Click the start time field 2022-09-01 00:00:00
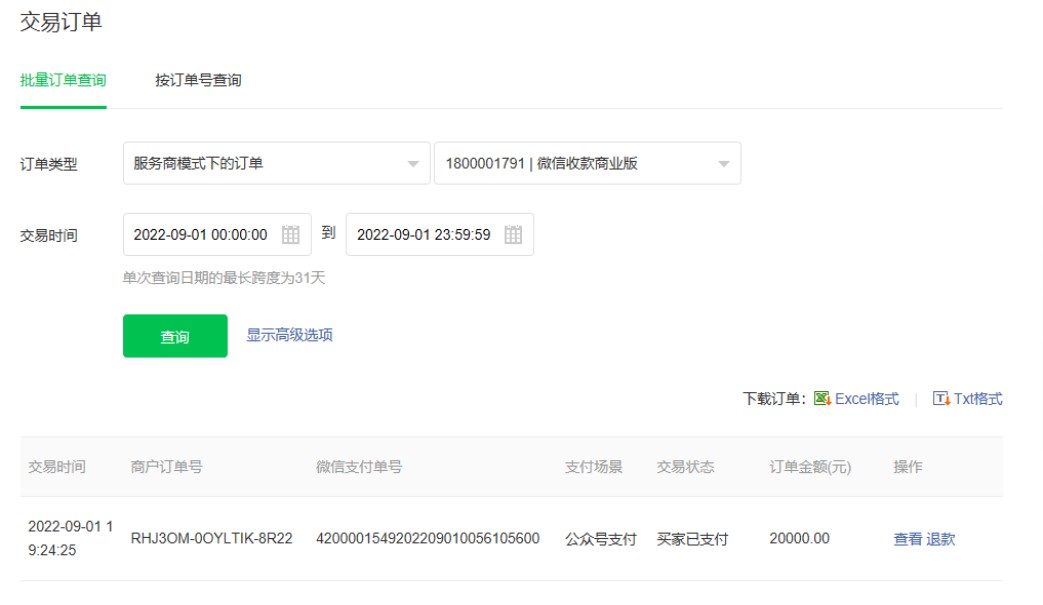The image size is (1043, 605). 201,235
